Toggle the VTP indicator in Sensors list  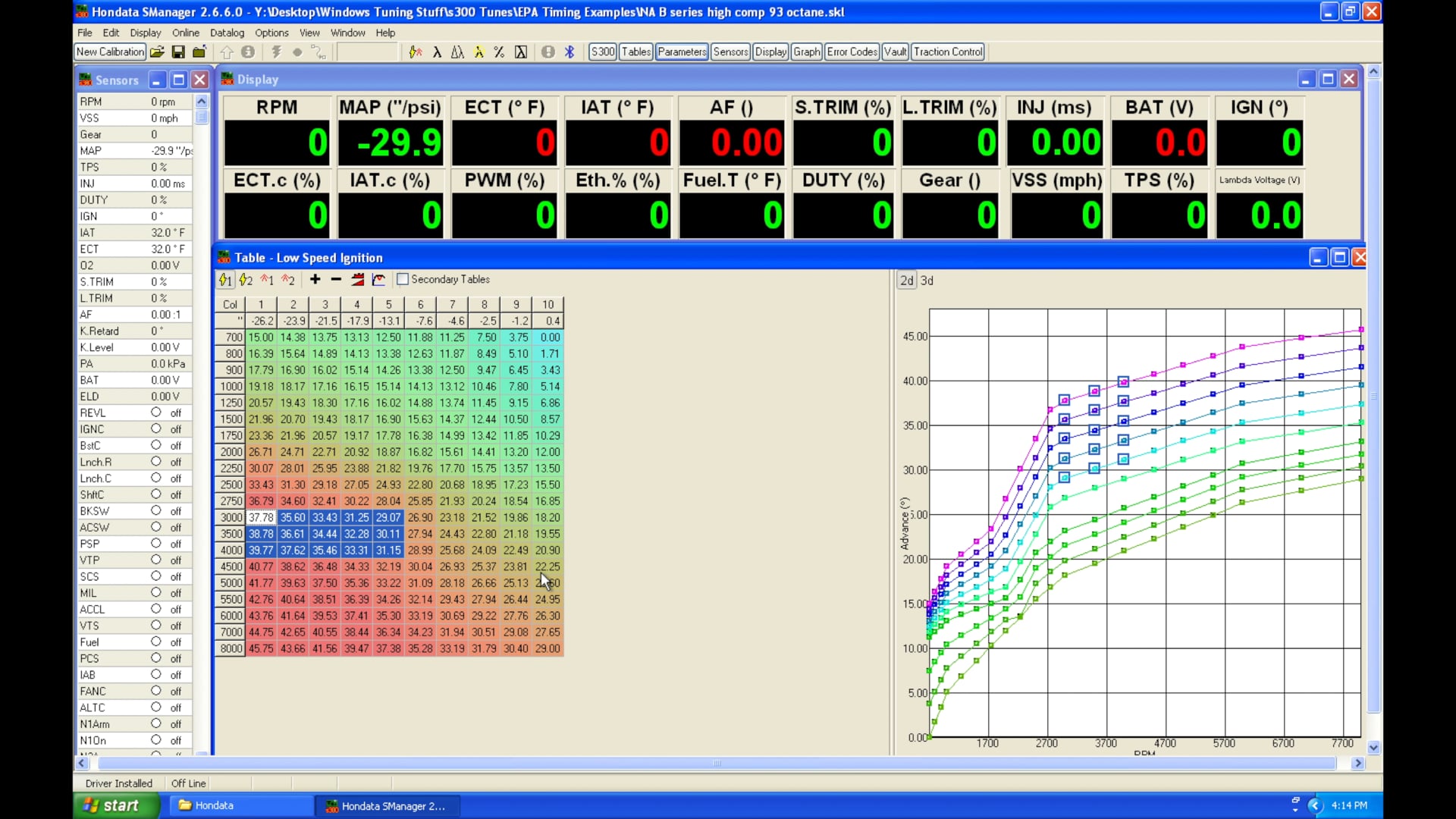tap(157, 560)
